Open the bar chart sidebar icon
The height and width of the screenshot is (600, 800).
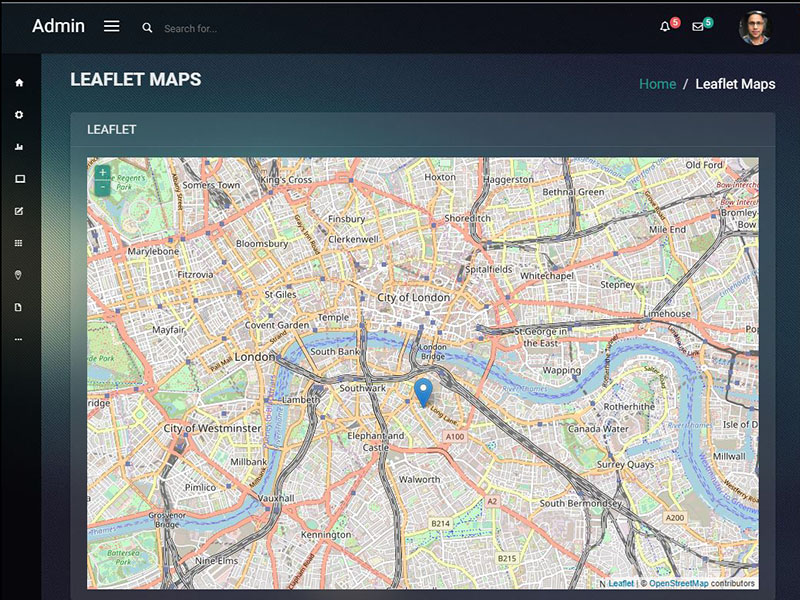19,147
